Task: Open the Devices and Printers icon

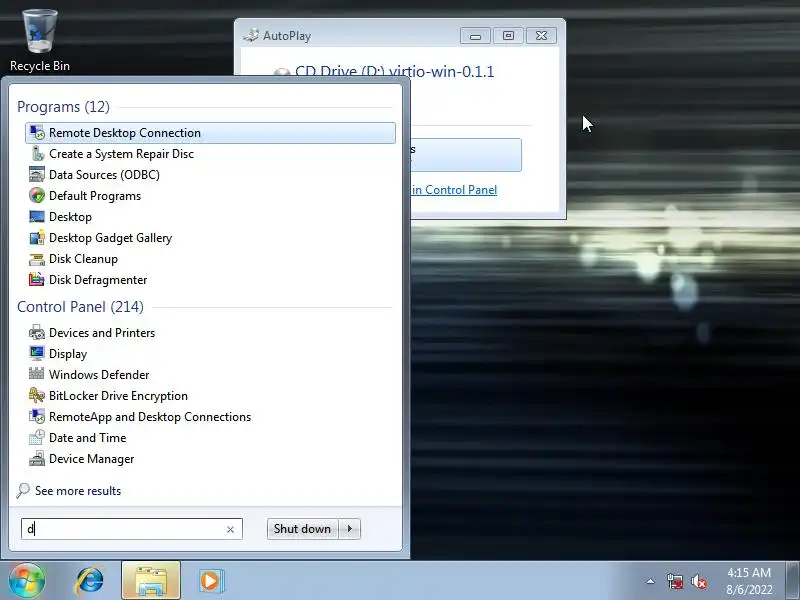Action: (x=37, y=333)
